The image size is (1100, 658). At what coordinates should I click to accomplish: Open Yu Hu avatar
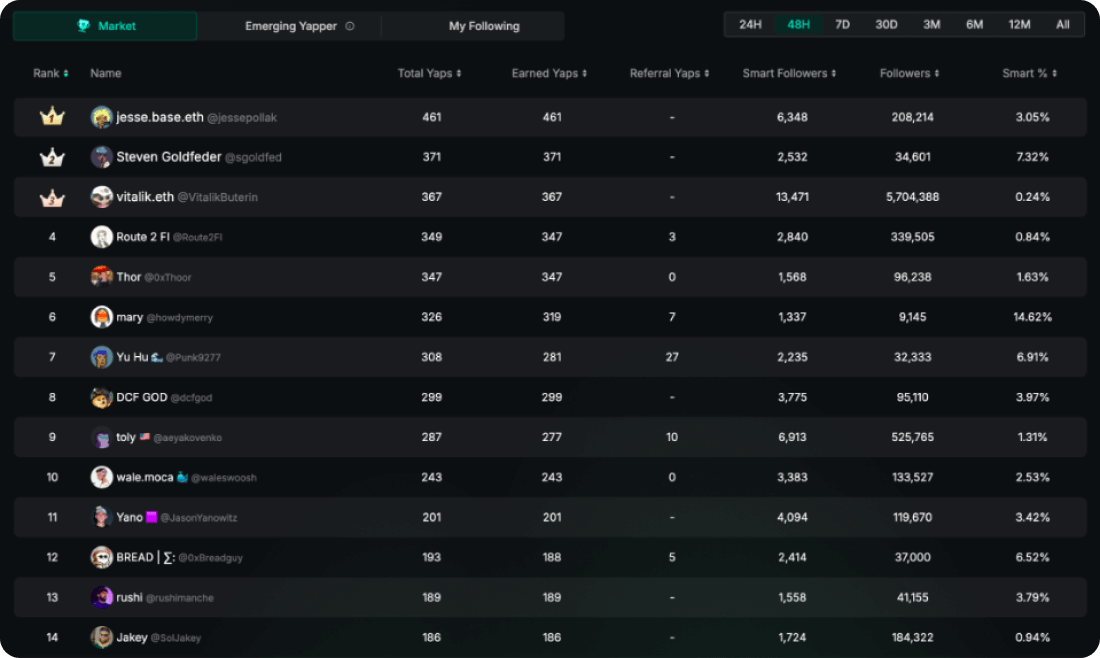point(102,357)
